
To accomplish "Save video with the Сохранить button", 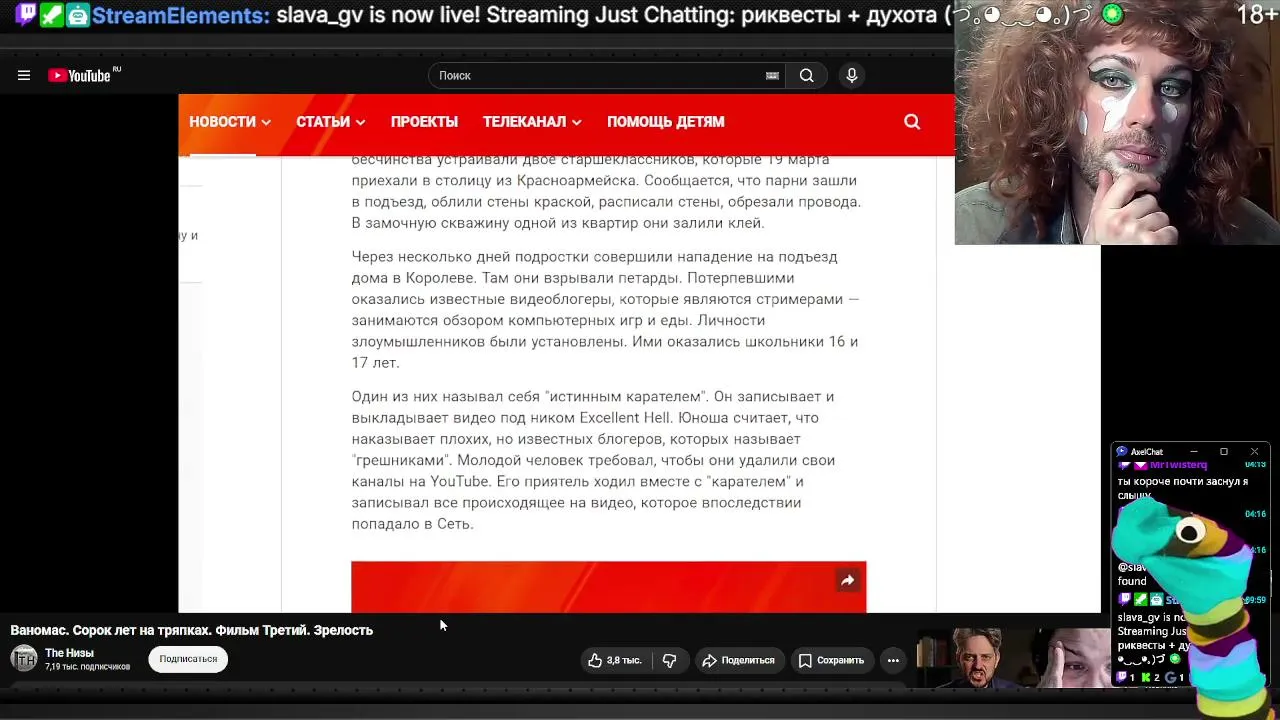I will pyautogui.click(x=830, y=660).
